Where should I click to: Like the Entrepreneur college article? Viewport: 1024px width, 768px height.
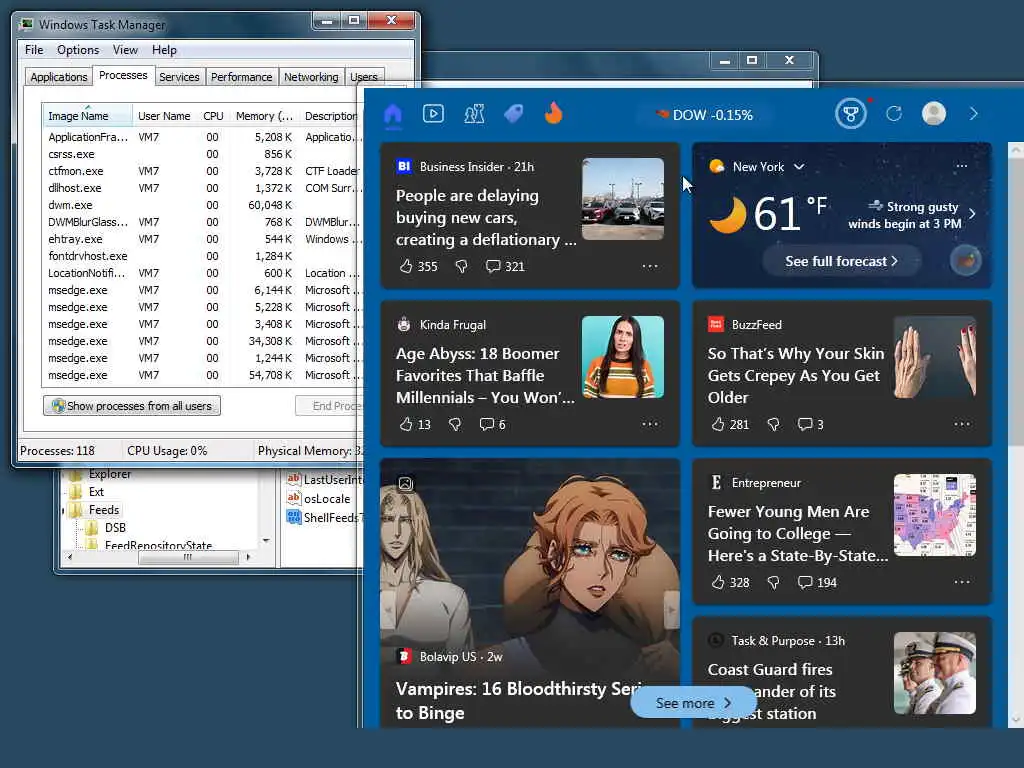[x=718, y=583]
